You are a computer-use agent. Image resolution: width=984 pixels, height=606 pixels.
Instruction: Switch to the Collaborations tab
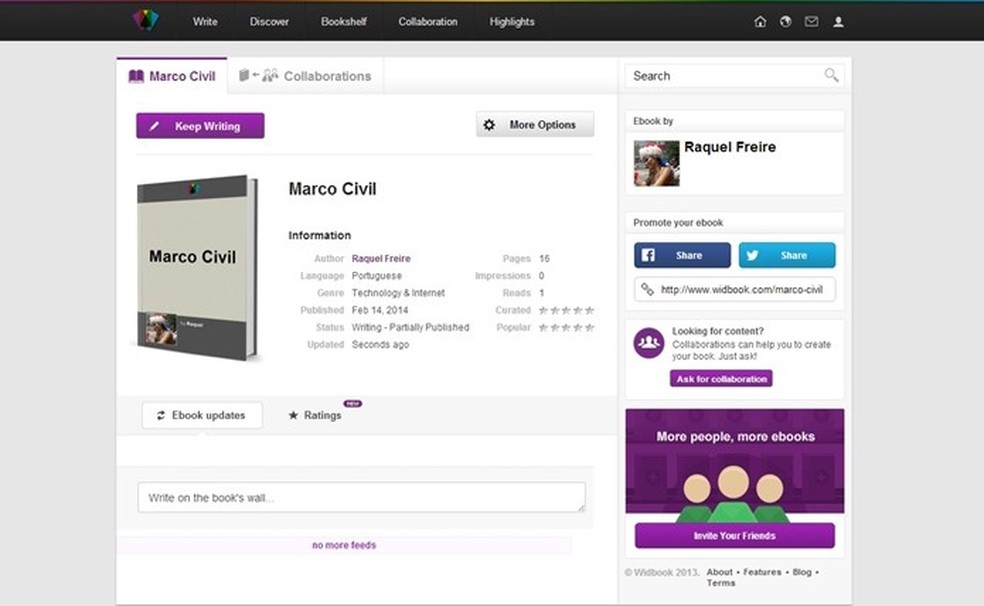(305, 76)
